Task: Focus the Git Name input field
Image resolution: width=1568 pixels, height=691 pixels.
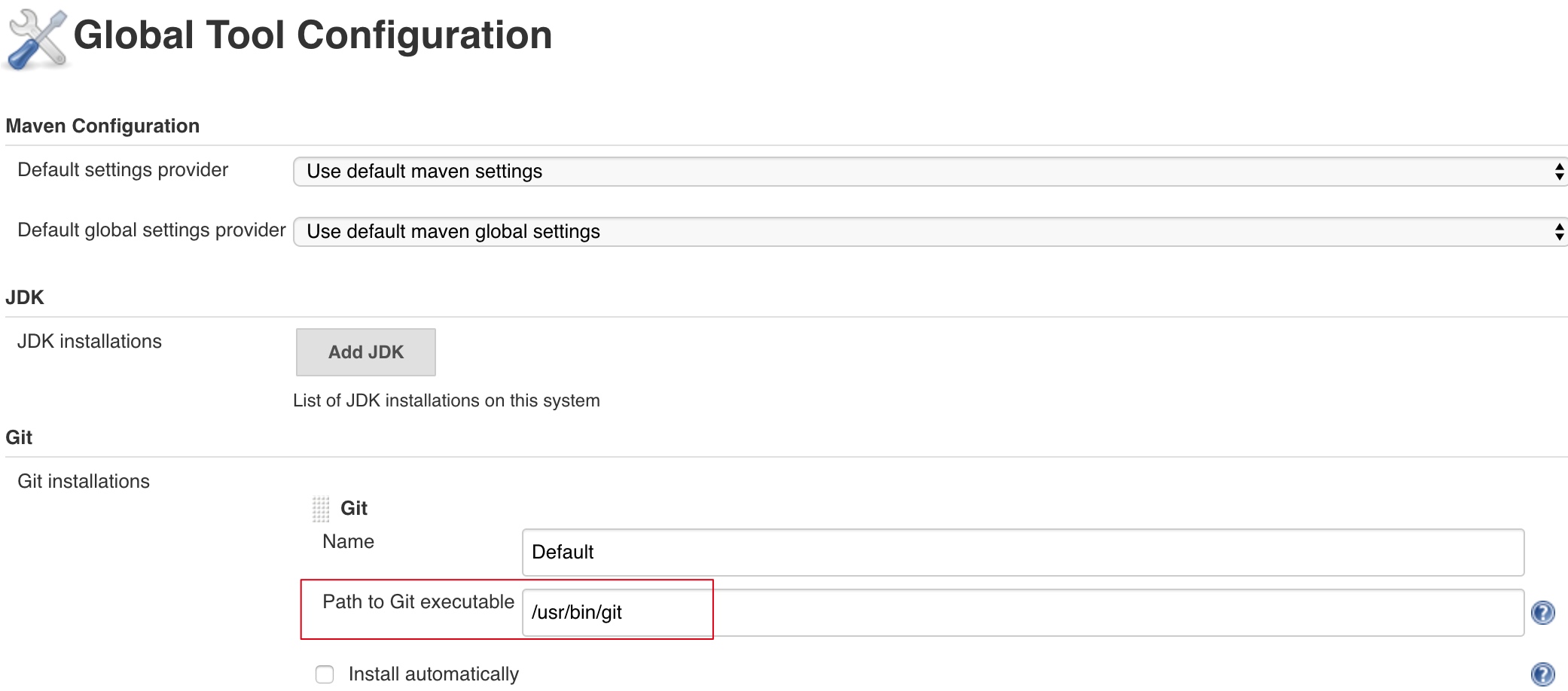Action: (x=1022, y=552)
